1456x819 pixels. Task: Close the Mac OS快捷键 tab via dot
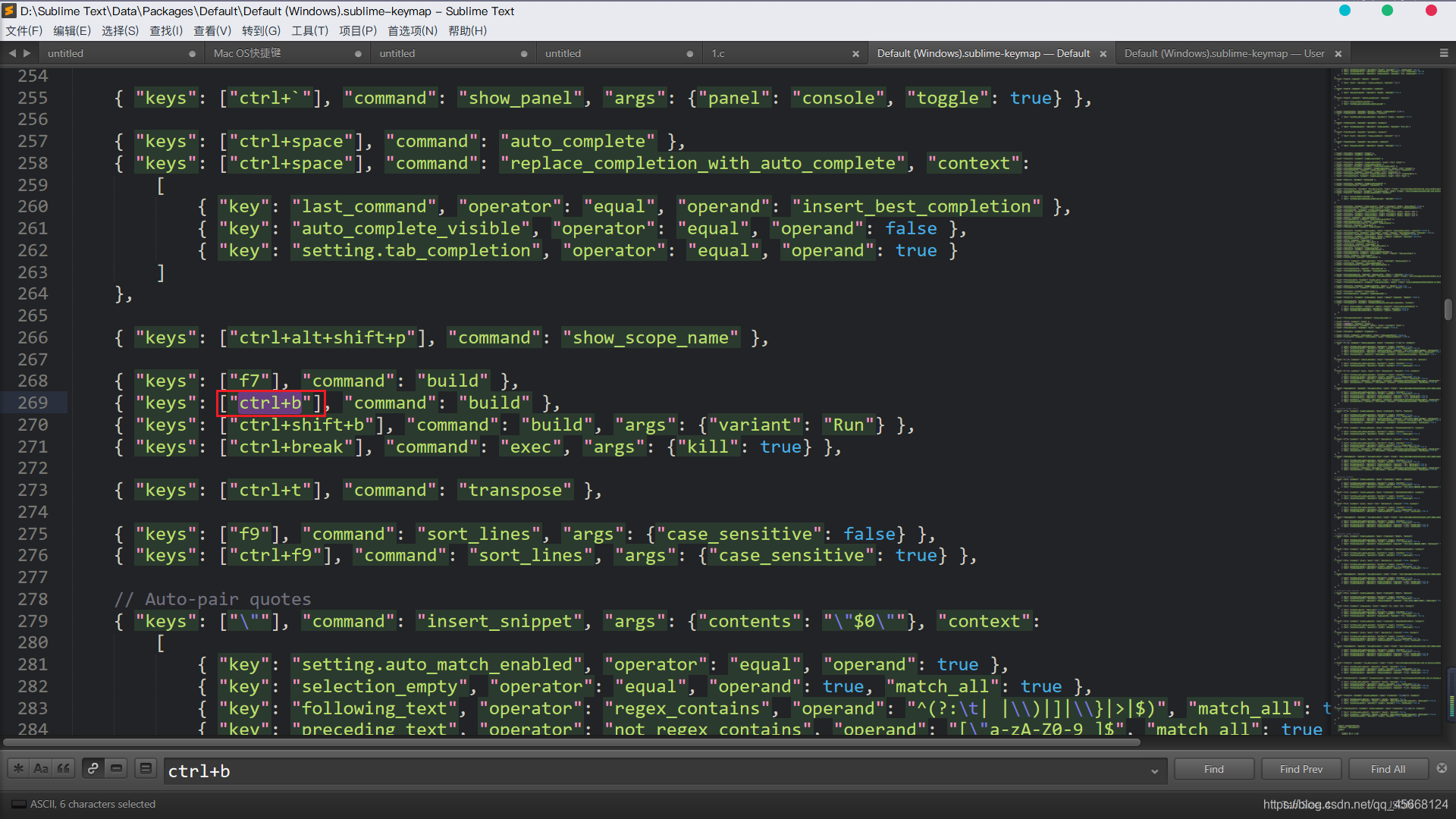tap(358, 54)
